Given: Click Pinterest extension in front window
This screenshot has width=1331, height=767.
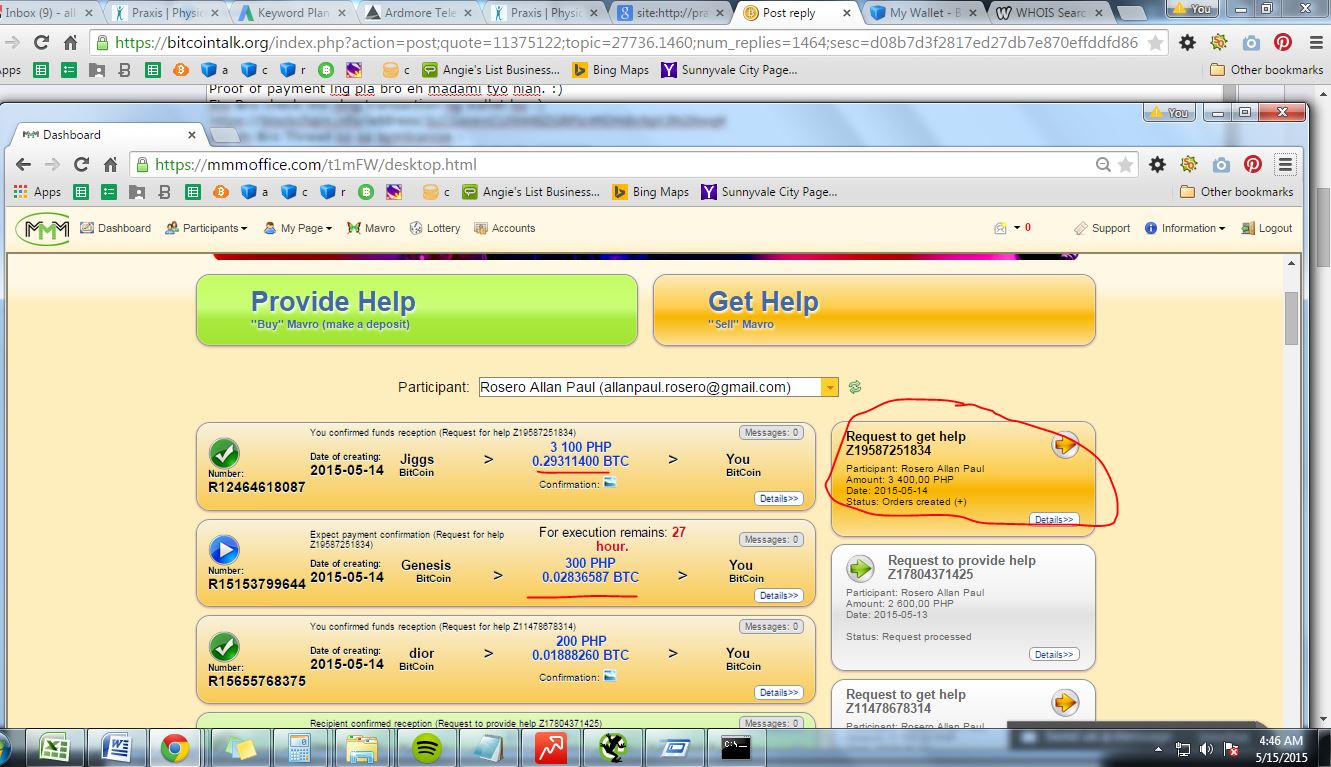Looking at the screenshot, I should click(1253, 164).
